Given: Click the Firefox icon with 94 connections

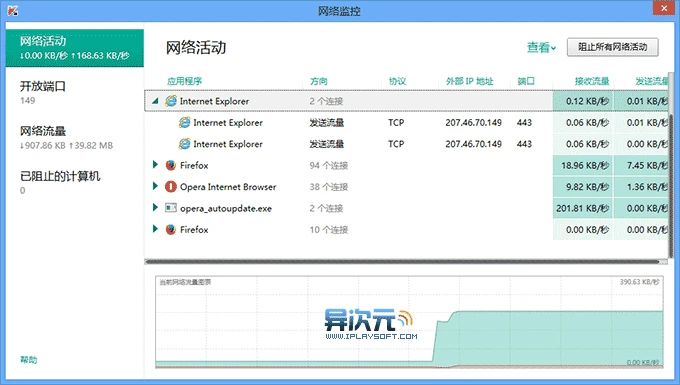Looking at the screenshot, I should pos(171,165).
